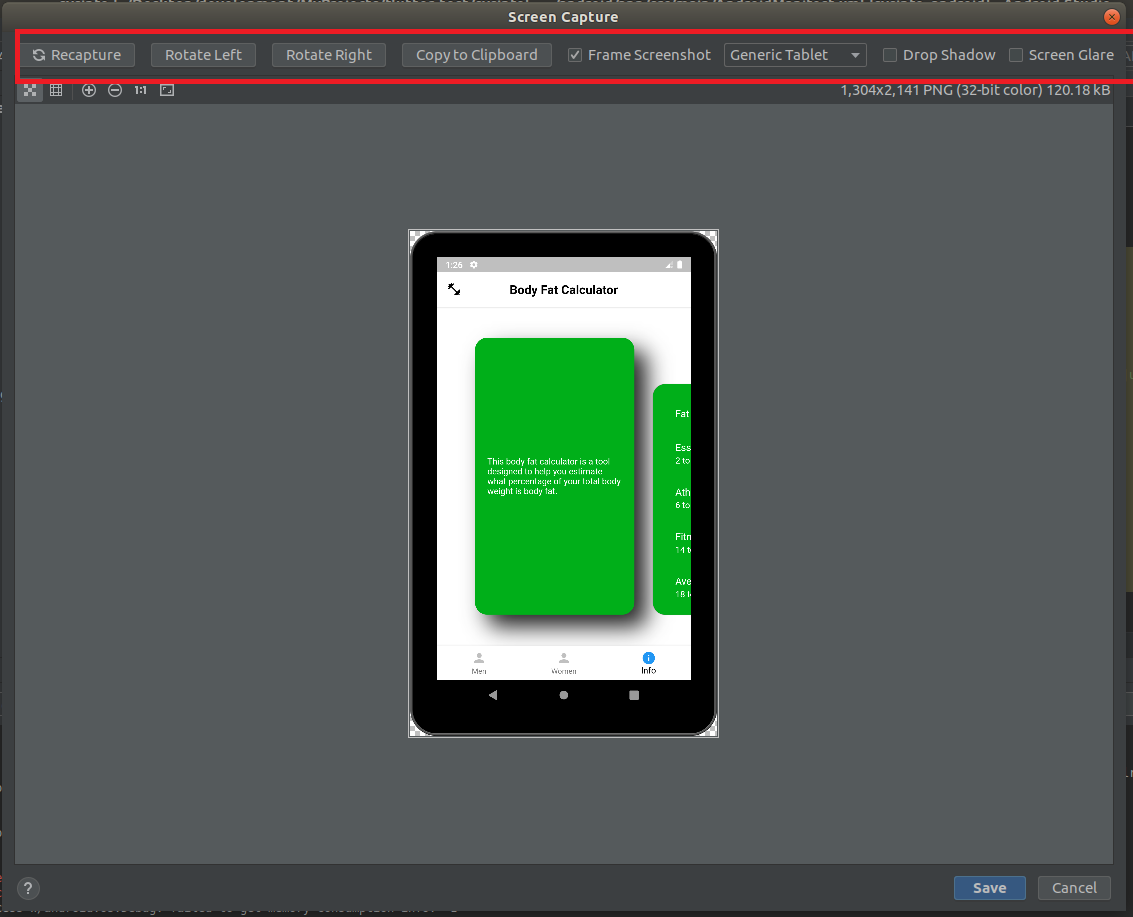Open the Generic Tablet frame selector
Image resolution: width=1133 pixels, height=917 pixels.
pyautogui.click(x=795, y=55)
